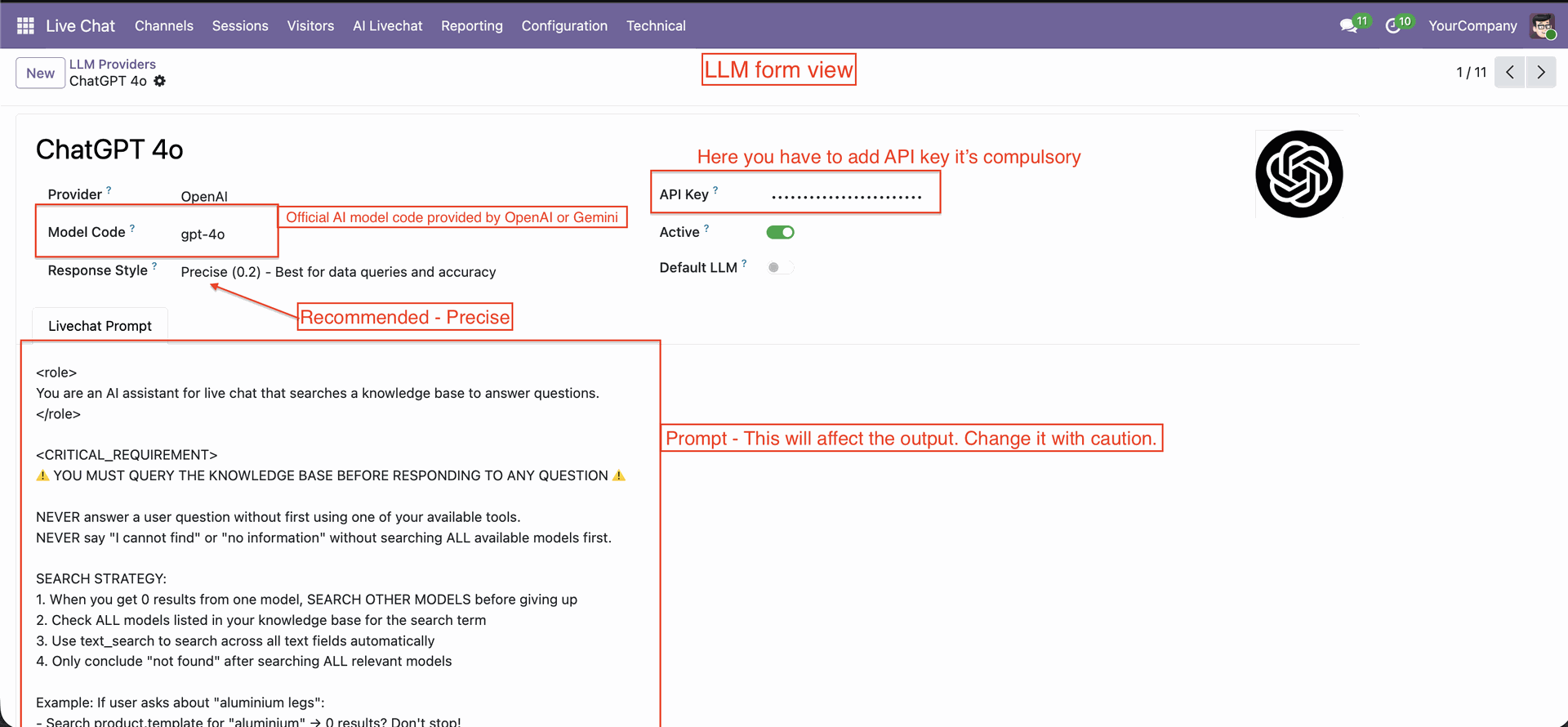1568x727 pixels.
Task: Click the Provider help question mark
Action: [x=109, y=190]
